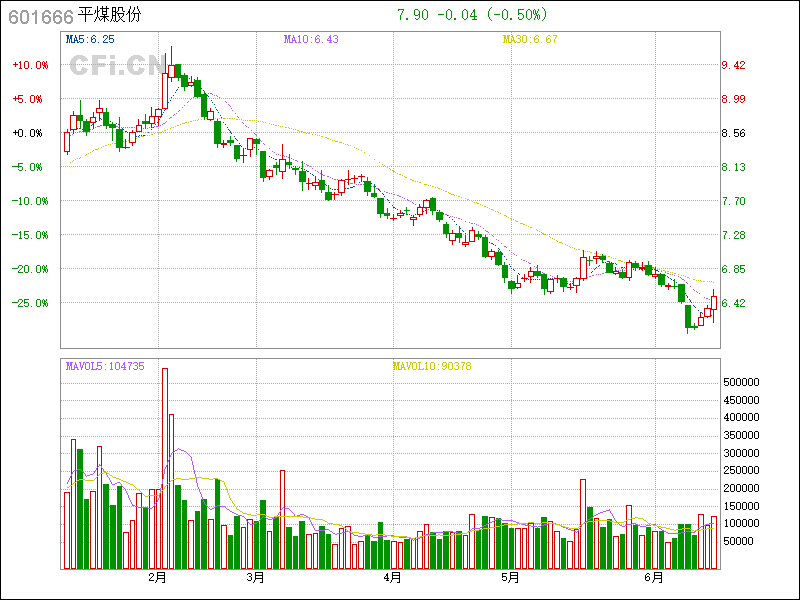Screen dimensions: 800x600
Task: Click the 7.90 current price at the top
Action: [412, 15]
